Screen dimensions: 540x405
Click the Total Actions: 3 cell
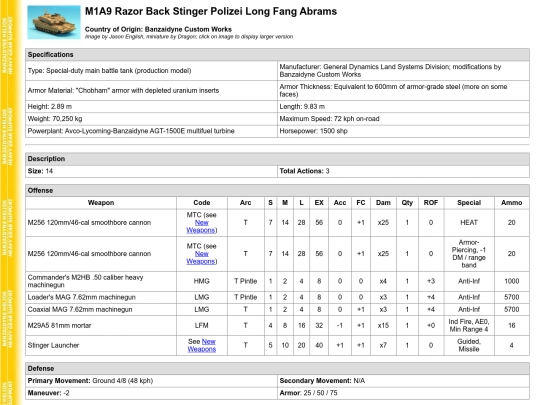point(403,171)
